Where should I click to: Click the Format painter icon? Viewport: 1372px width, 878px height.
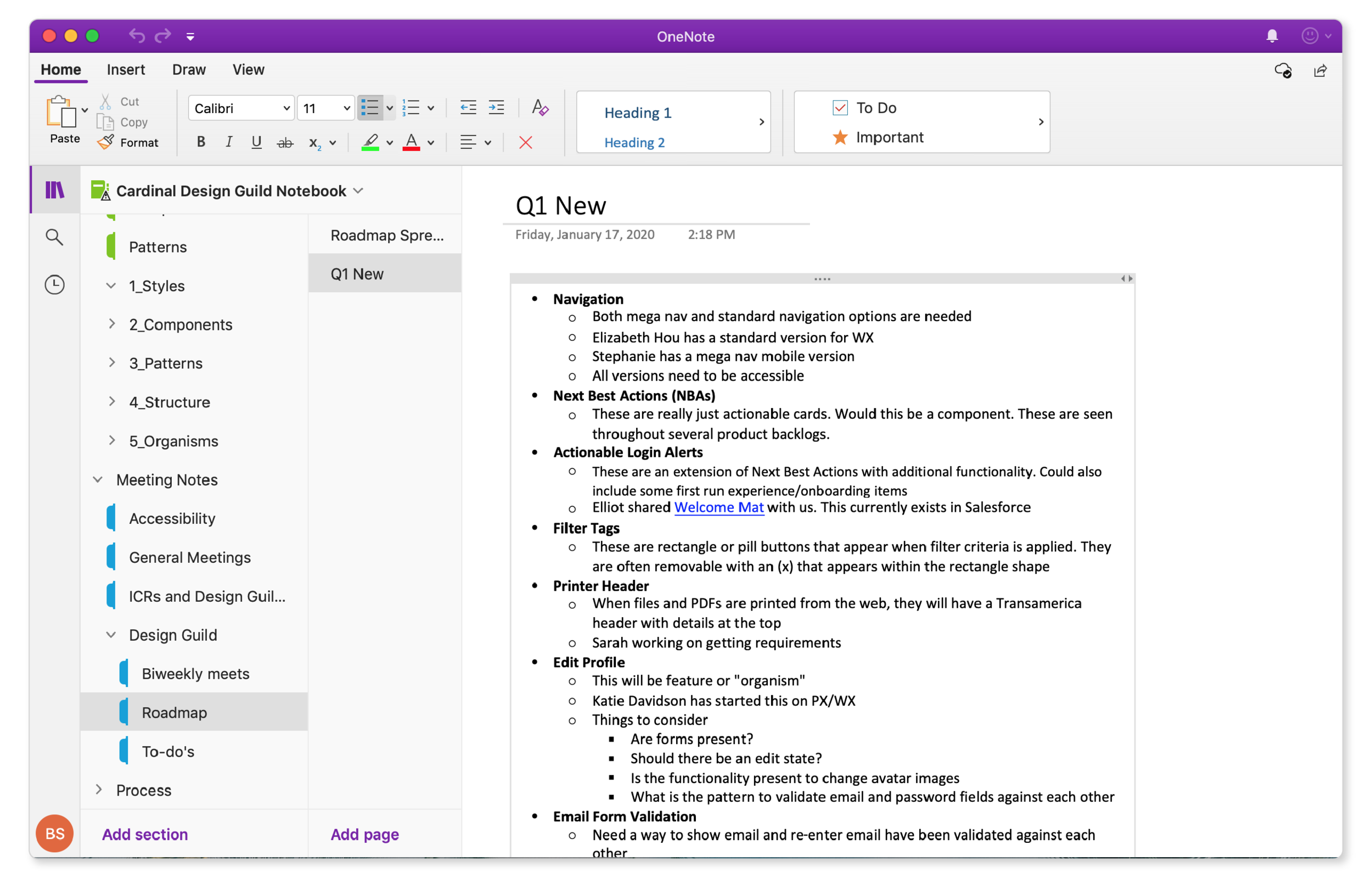(x=106, y=143)
